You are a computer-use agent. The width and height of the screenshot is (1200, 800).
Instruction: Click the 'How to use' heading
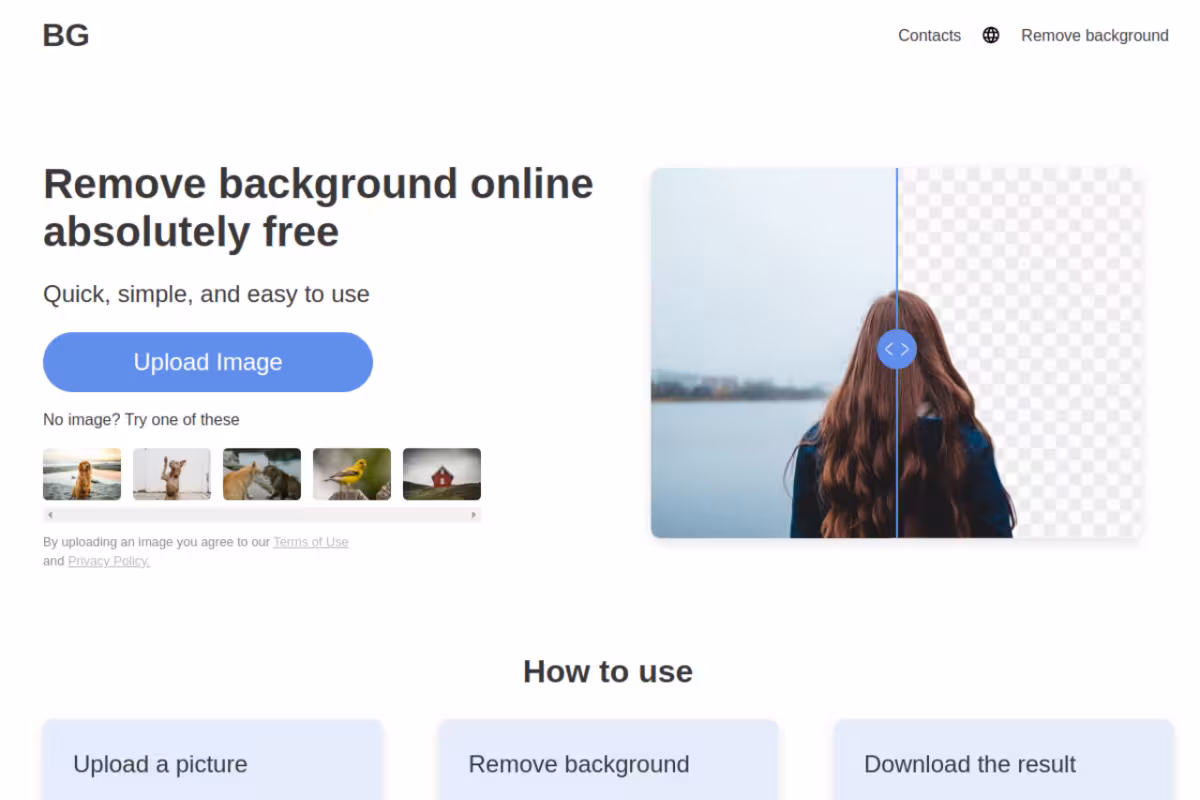[x=608, y=671]
